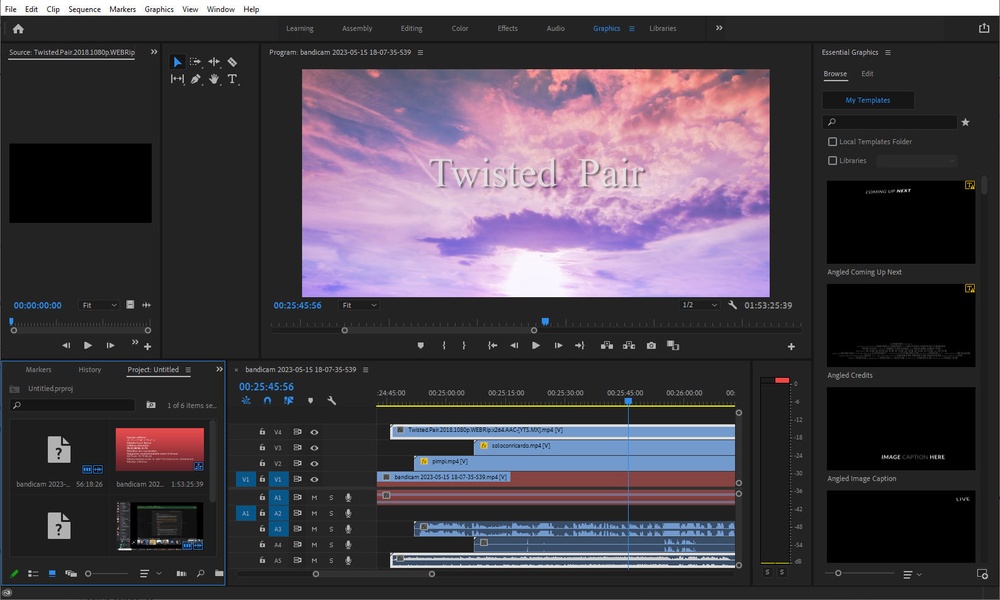Select the Selection arrow tool
This screenshot has height=600, width=1000.
(177, 62)
